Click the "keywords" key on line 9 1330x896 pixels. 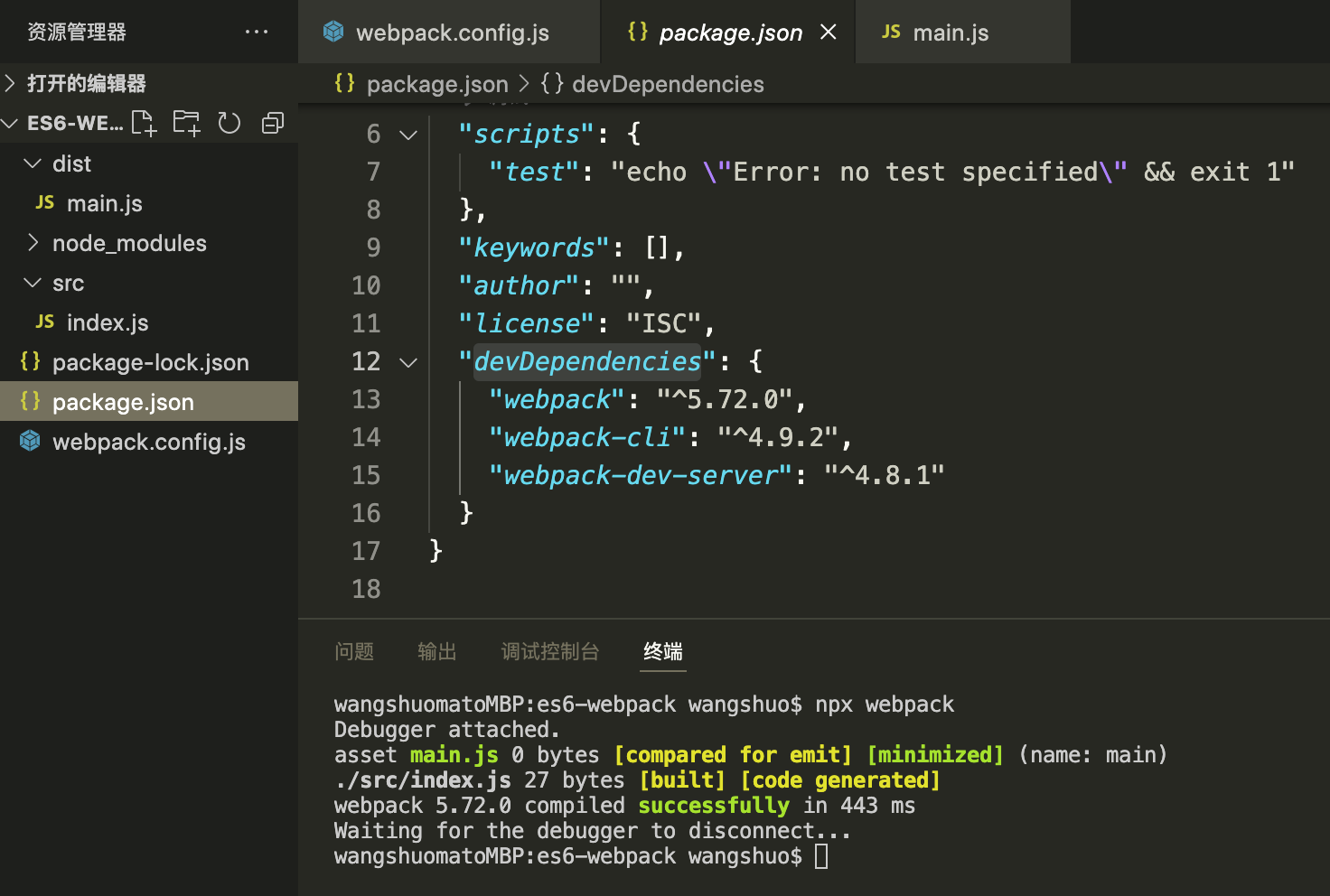coord(534,247)
